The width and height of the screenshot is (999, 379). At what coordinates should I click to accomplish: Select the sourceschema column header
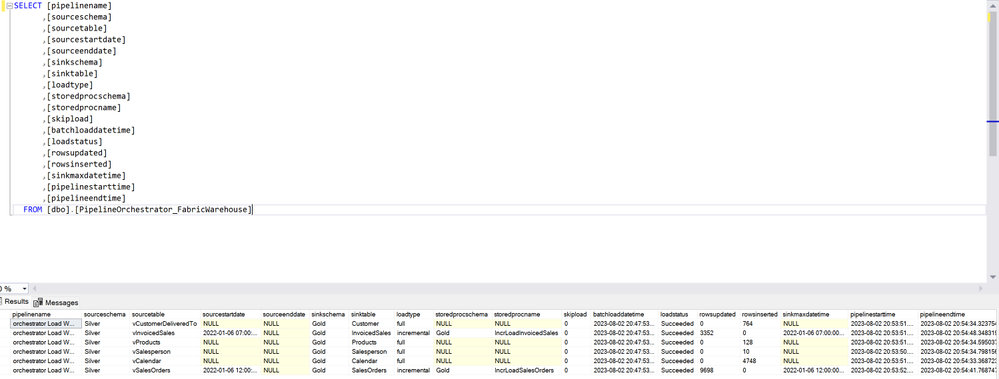(106, 315)
